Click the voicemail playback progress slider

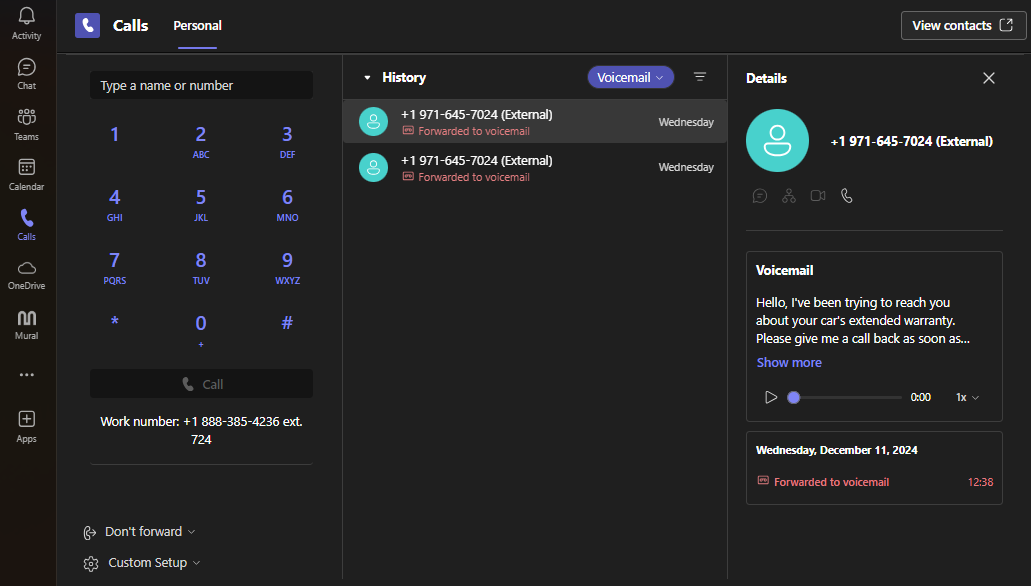tap(845, 397)
